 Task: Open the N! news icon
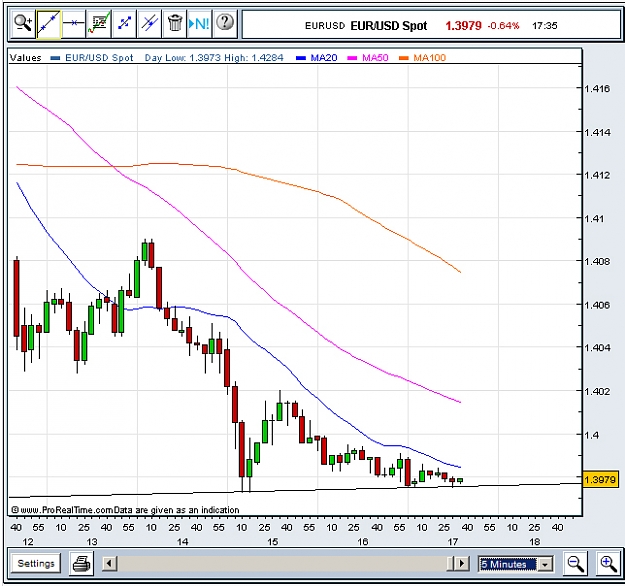point(199,24)
